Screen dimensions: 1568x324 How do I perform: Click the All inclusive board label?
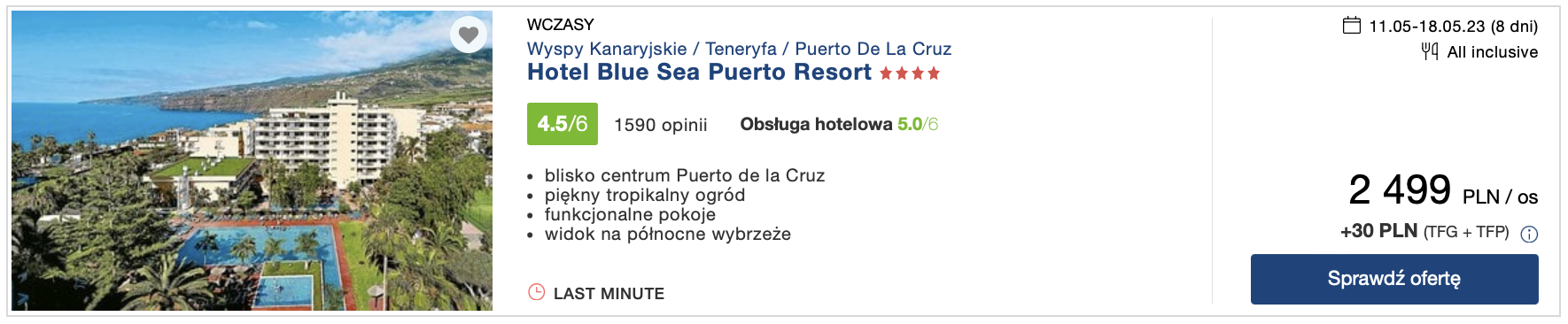tap(1493, 52)
